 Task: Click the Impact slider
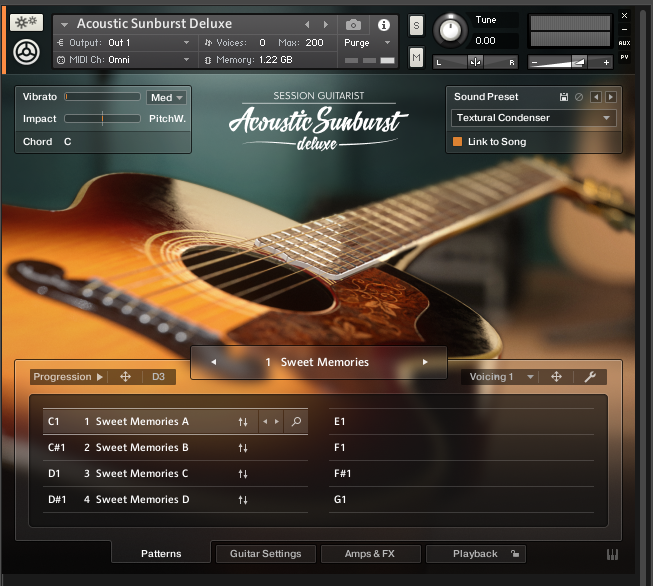click(x=102, y=119)
